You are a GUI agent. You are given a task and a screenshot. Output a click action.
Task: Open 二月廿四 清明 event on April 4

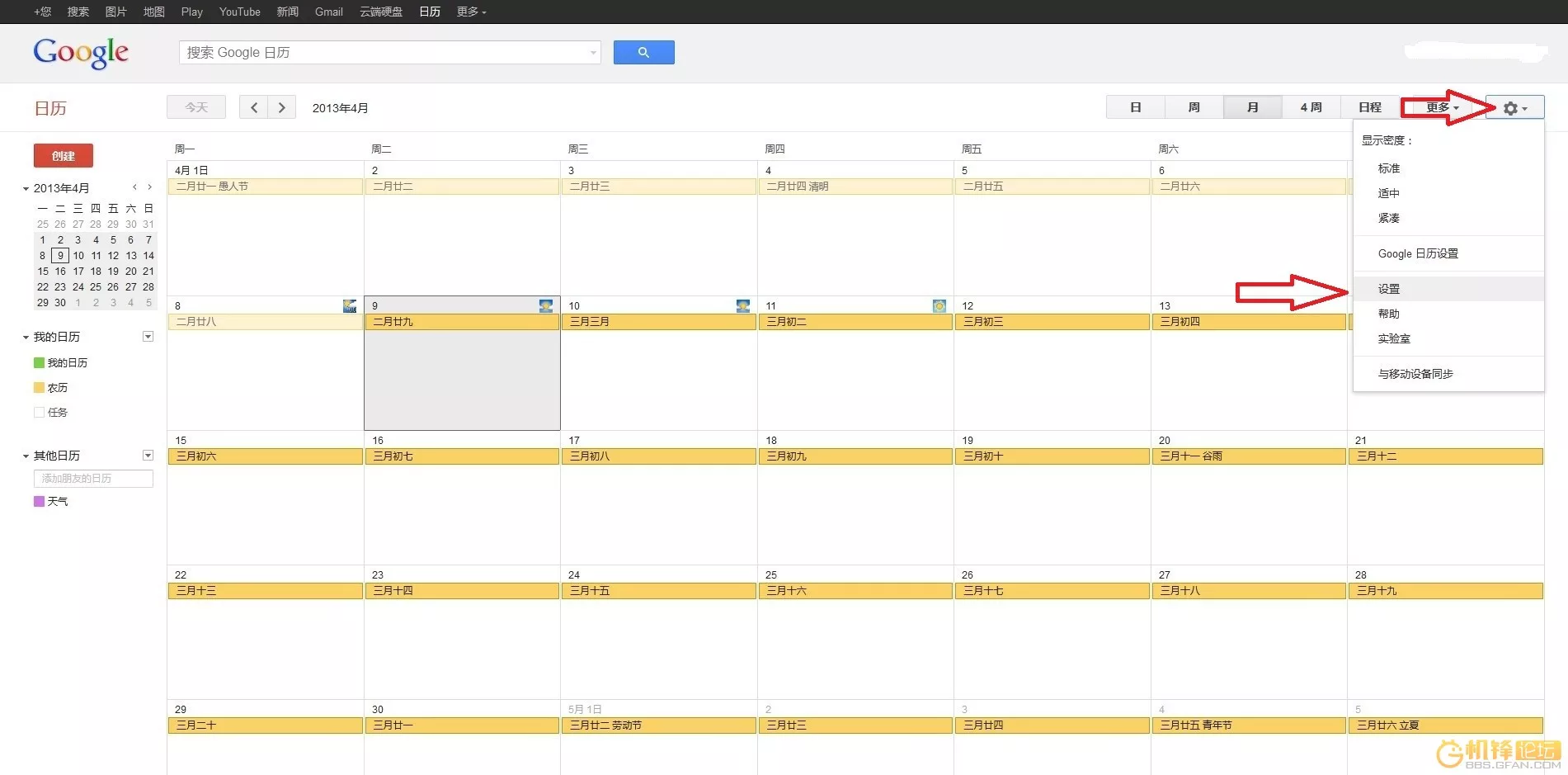[855, 187]
